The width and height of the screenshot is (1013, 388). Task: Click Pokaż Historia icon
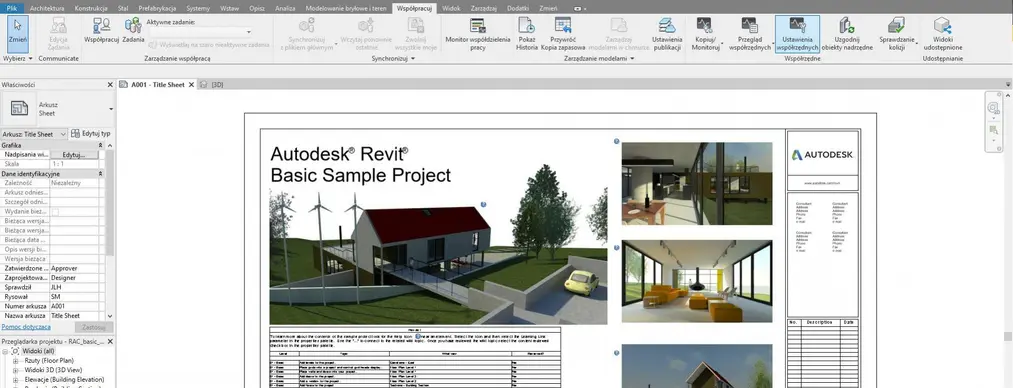(527, 34)
